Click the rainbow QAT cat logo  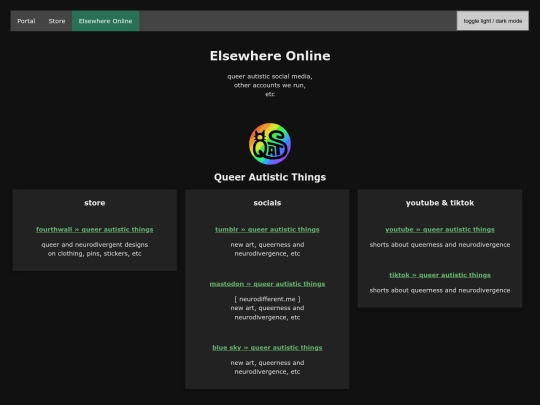(270, 144)
